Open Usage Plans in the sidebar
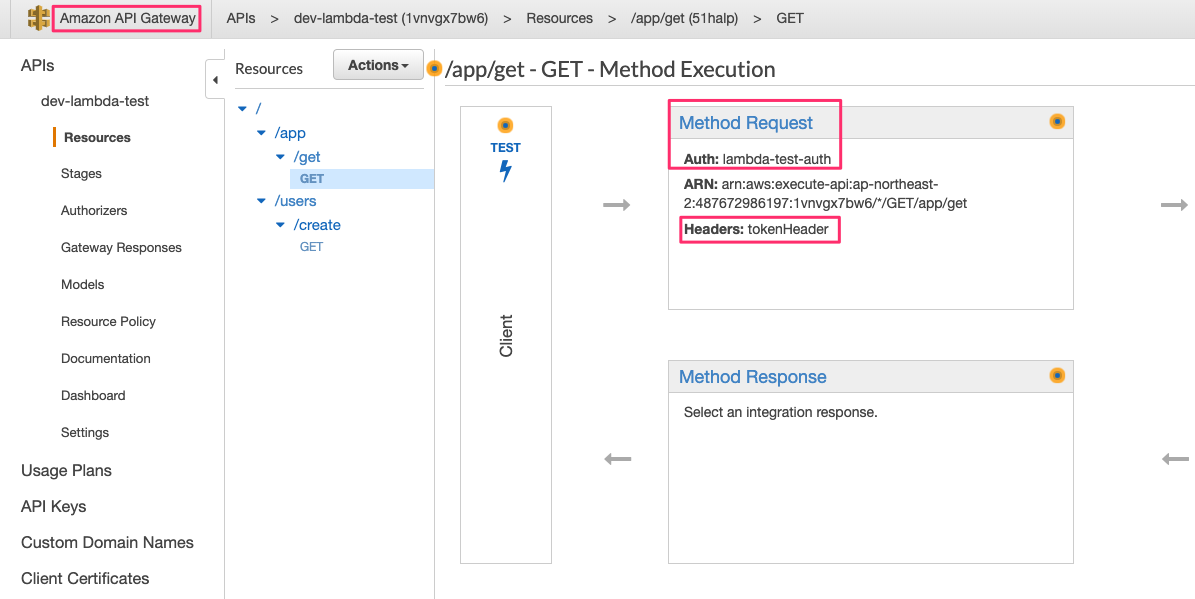1195x599 pixels. click(66, 471)
